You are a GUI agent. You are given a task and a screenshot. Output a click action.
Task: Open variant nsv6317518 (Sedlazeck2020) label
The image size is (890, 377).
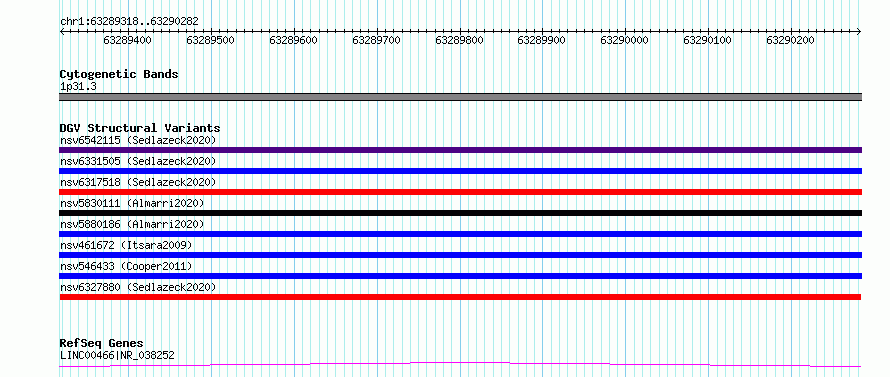tap(138, 182)
